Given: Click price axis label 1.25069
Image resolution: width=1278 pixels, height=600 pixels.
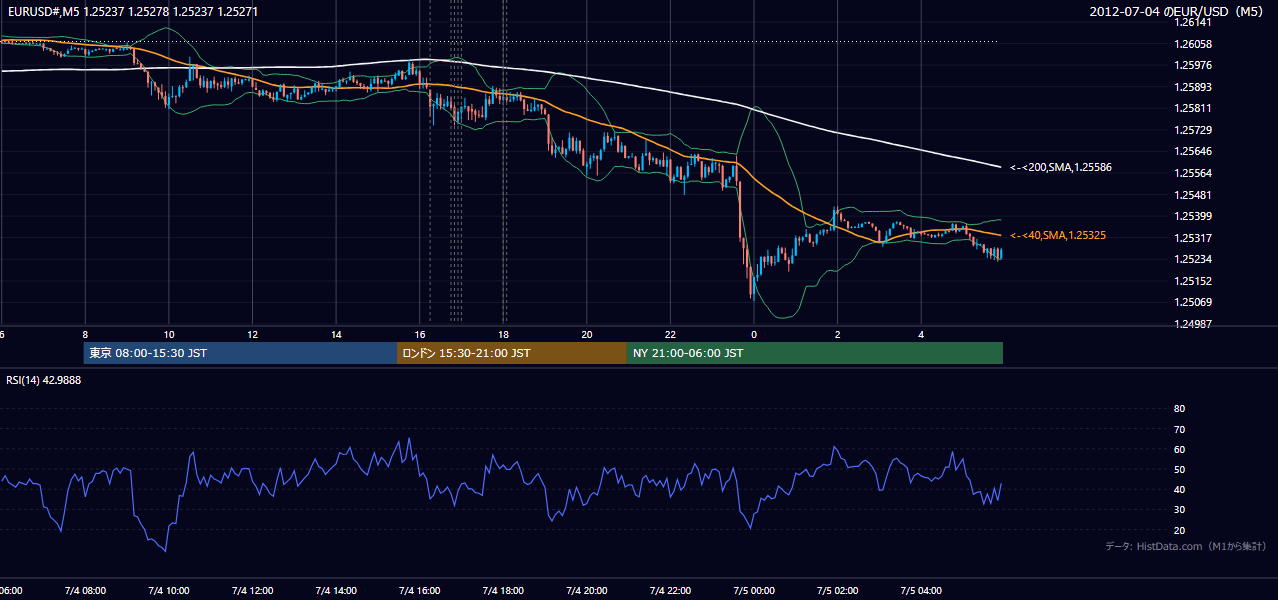Looking at the screenshot, I should pyautogui.click(x=1193, y=302).
